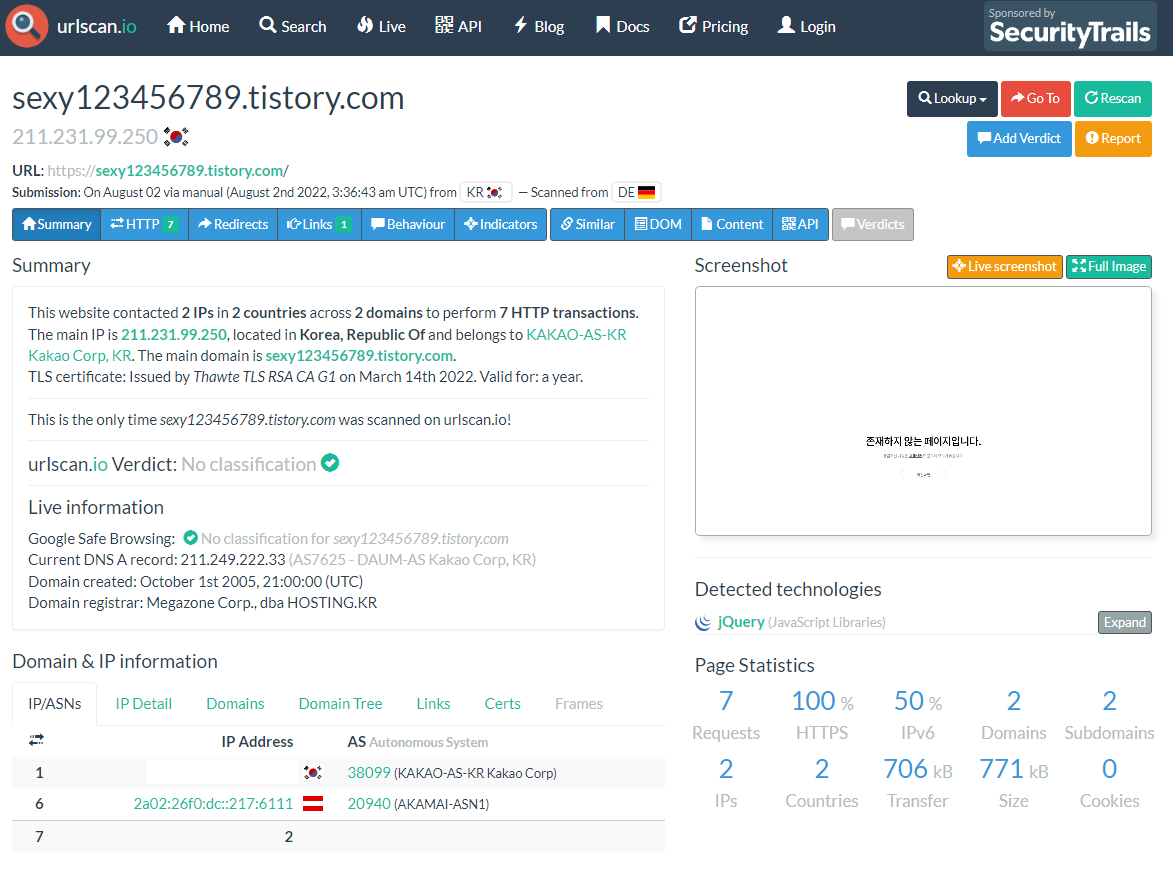
Task: Switch to the HTTP tab
Action: click(x=144, y=224)
